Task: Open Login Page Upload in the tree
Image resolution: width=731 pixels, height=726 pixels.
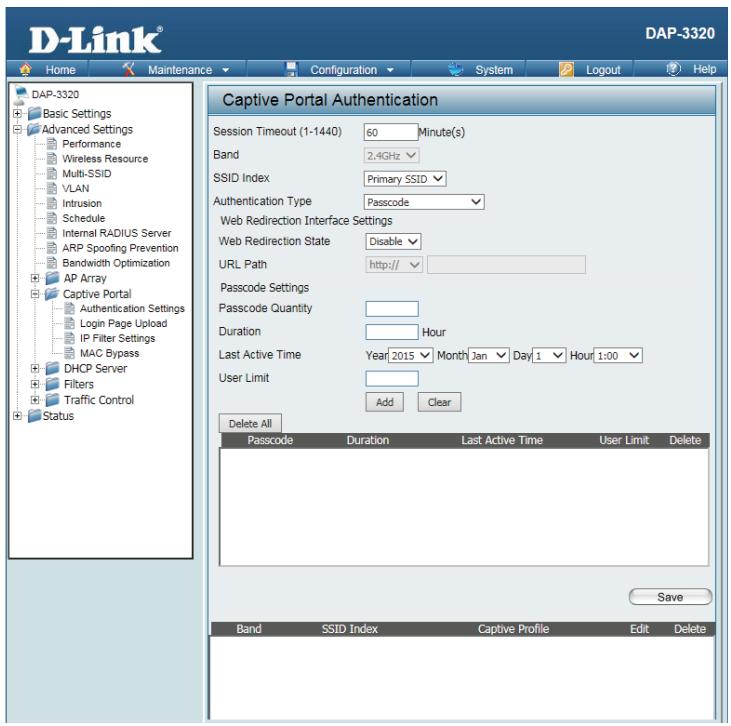Action: tap(124, 324)
